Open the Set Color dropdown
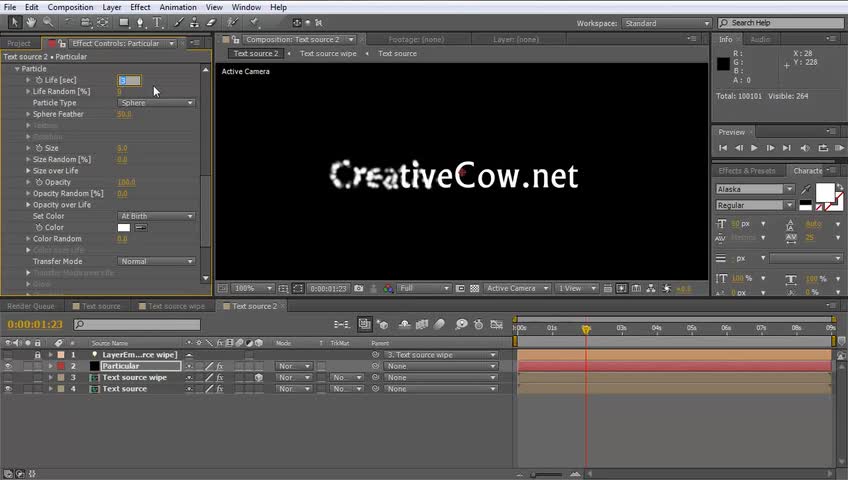The image size is (848, 480). (156, 216)
